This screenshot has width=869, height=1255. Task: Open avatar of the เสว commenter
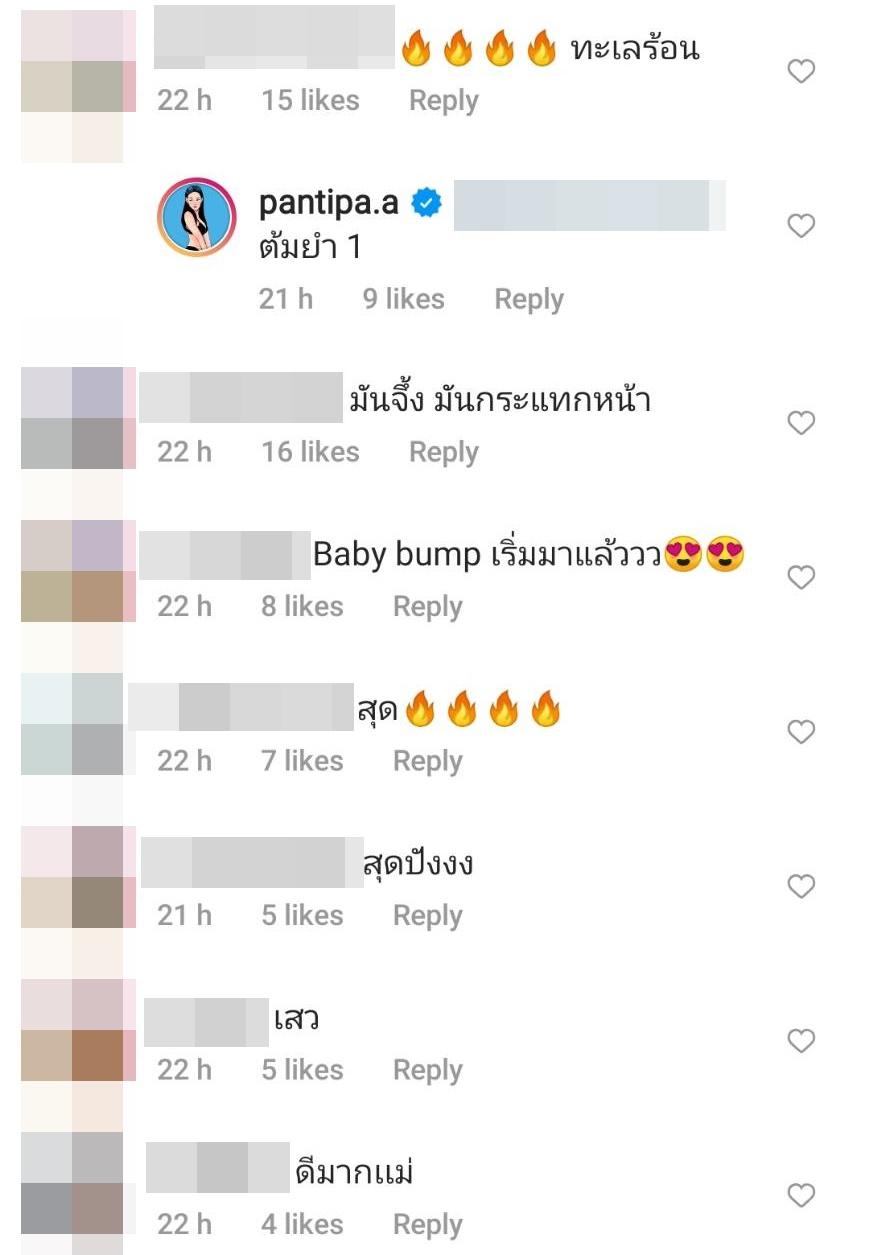78,1030
